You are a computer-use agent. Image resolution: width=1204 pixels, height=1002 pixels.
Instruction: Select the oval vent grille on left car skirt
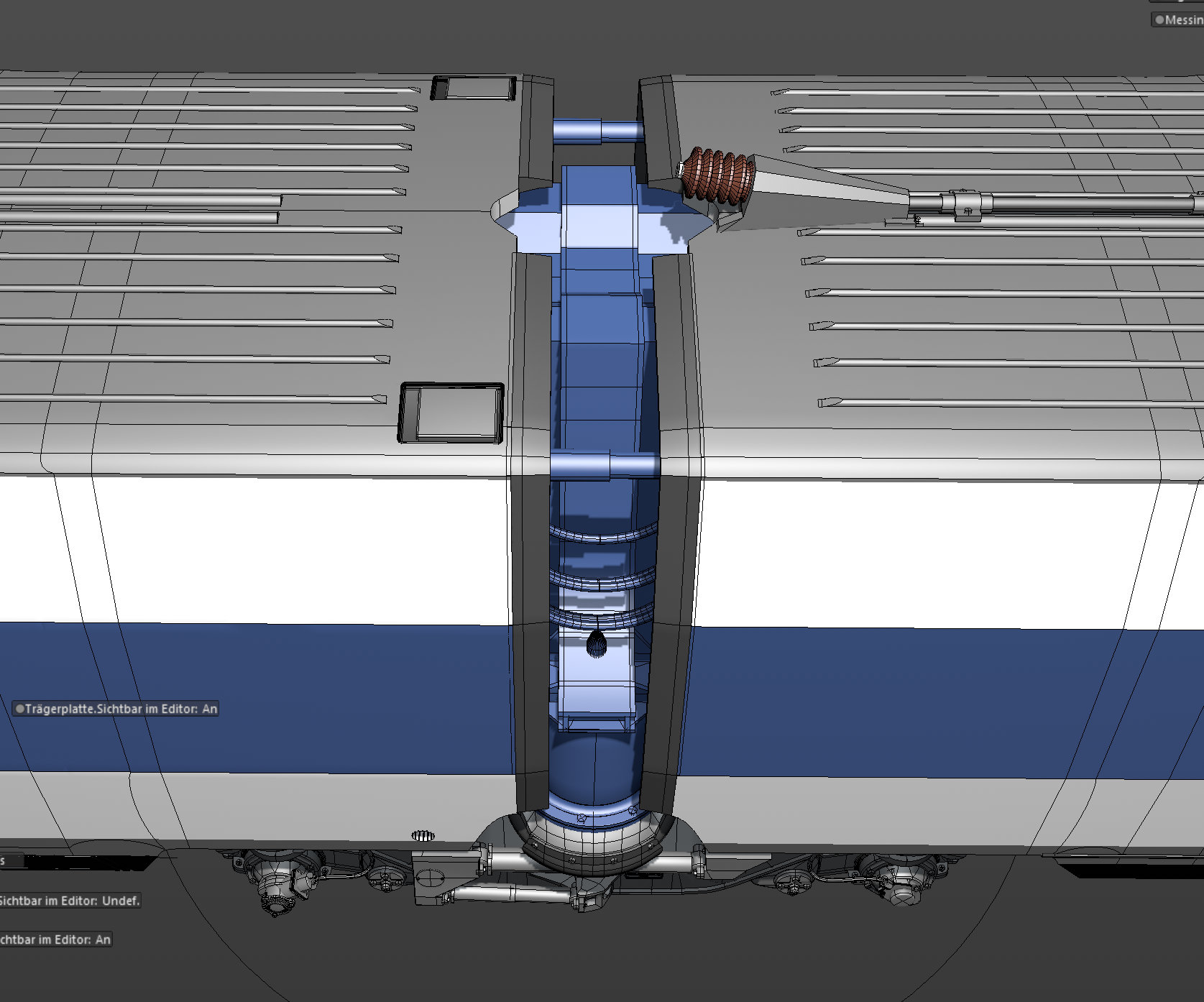(x=423, y=835)
